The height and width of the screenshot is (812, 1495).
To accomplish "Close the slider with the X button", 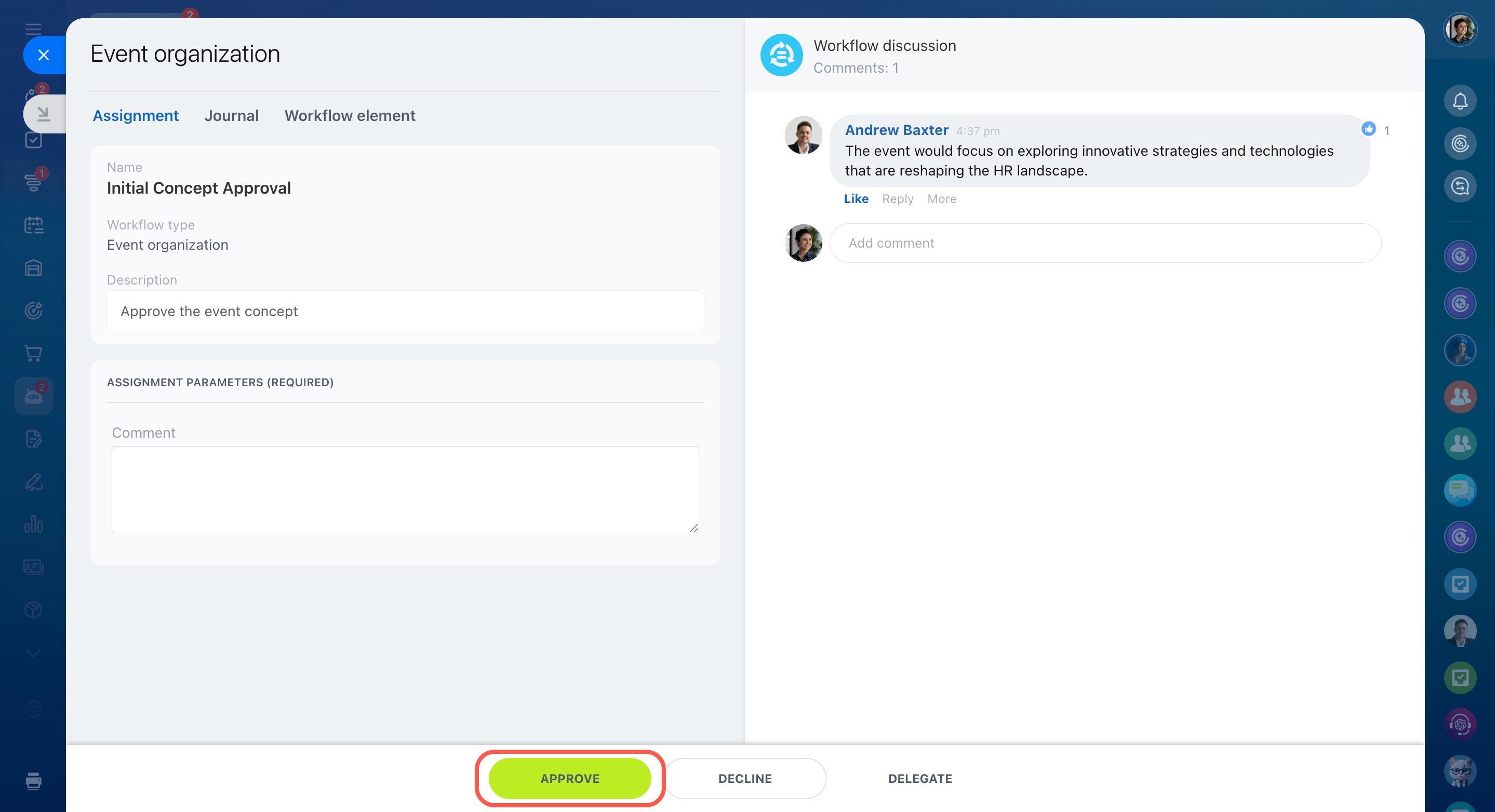I will pos(44,55).
